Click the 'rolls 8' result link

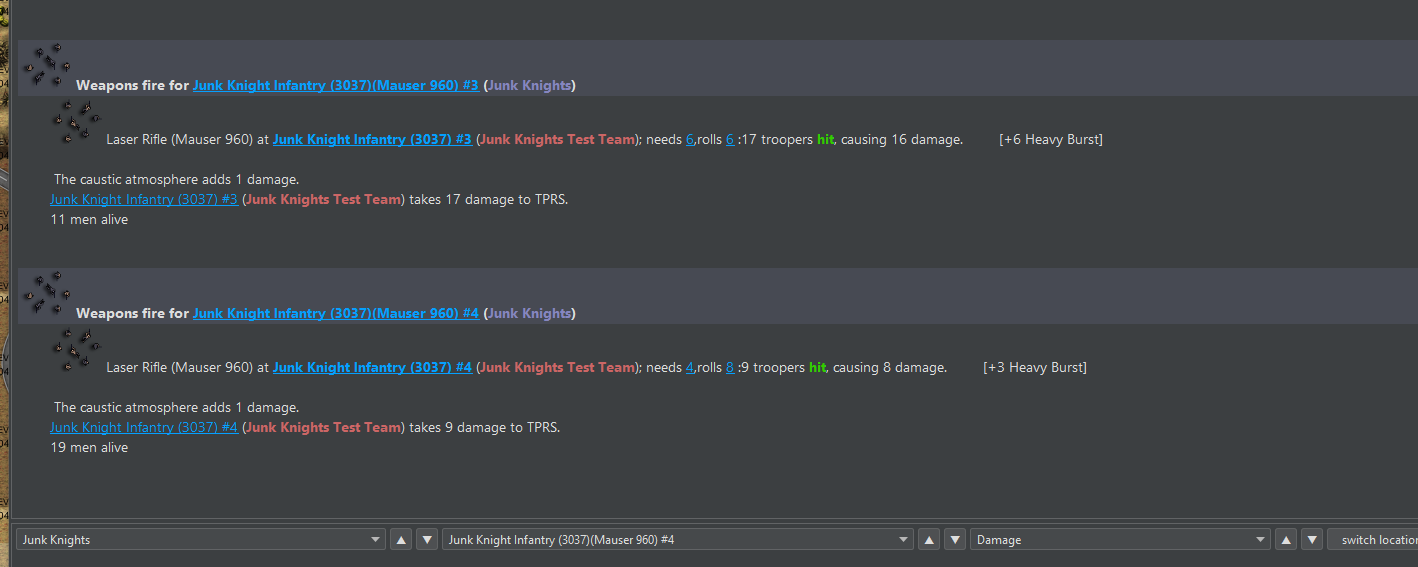[730, 368]
